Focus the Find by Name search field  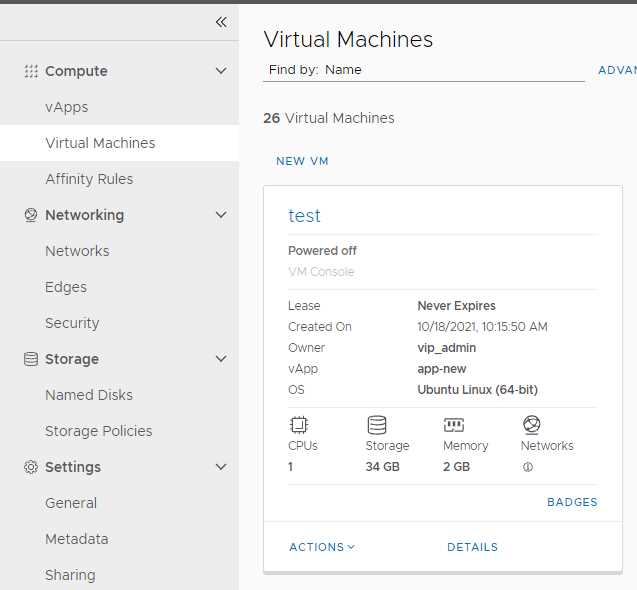click(424, 70)
